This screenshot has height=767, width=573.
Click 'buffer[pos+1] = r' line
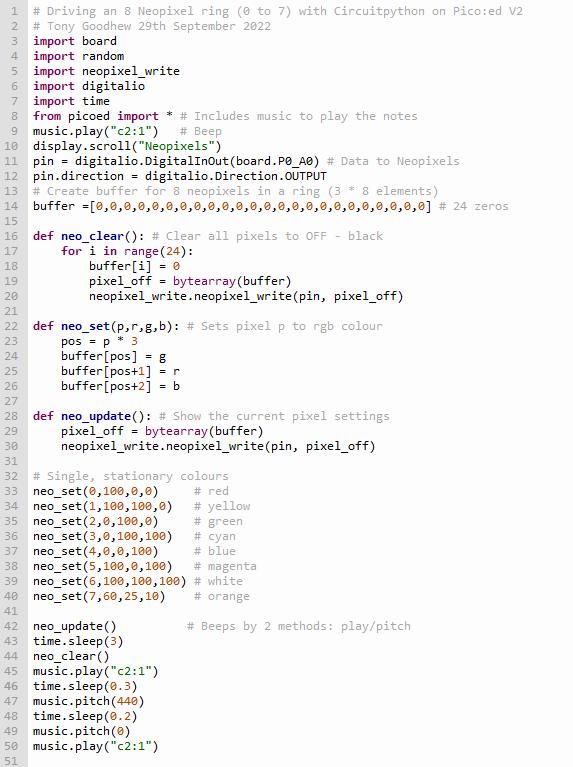coord(120,371)
